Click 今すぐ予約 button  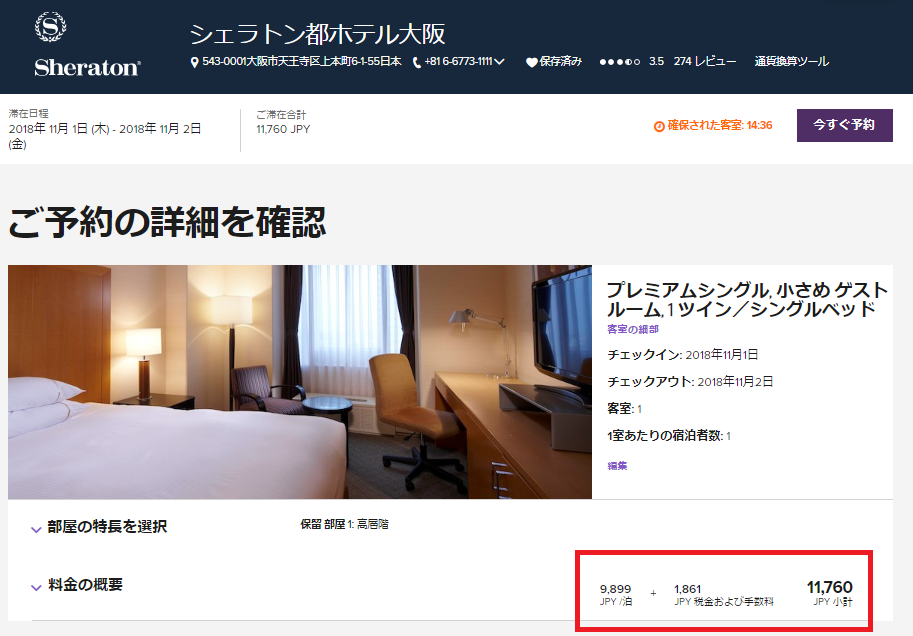pos(844,125)
